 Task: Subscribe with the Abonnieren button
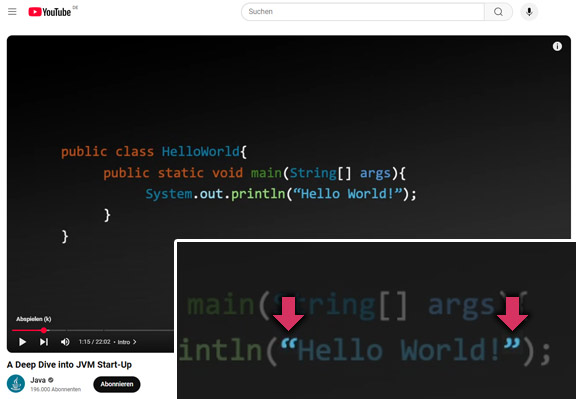(117, 384)
